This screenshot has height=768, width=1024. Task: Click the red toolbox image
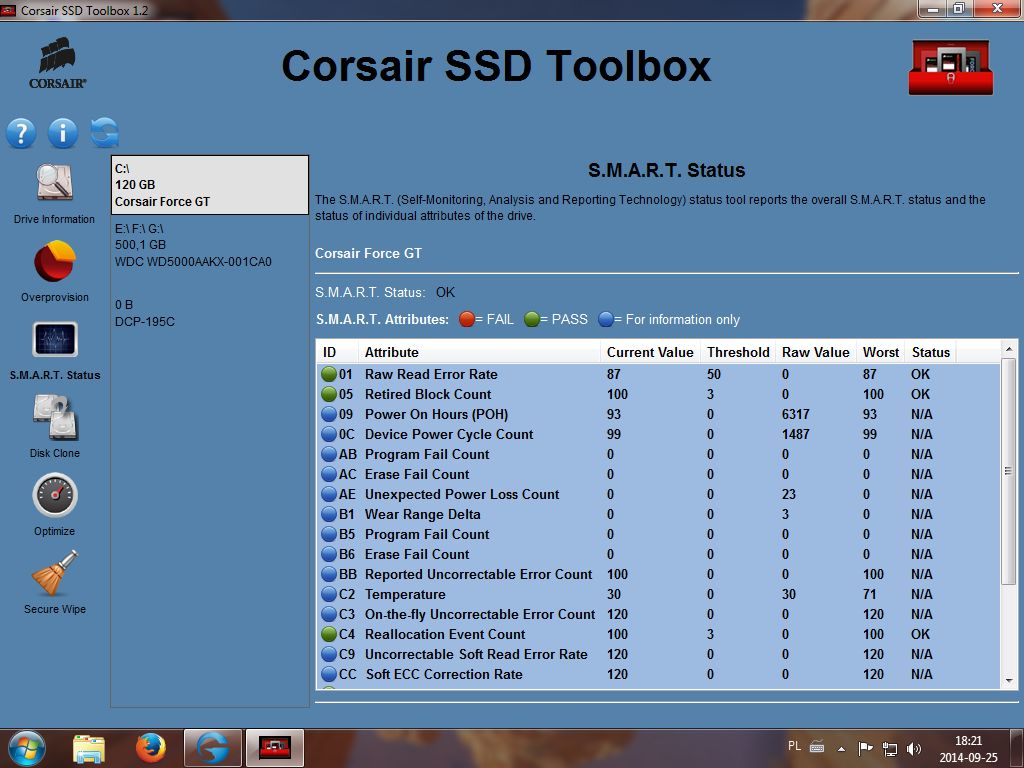(950, 68)
